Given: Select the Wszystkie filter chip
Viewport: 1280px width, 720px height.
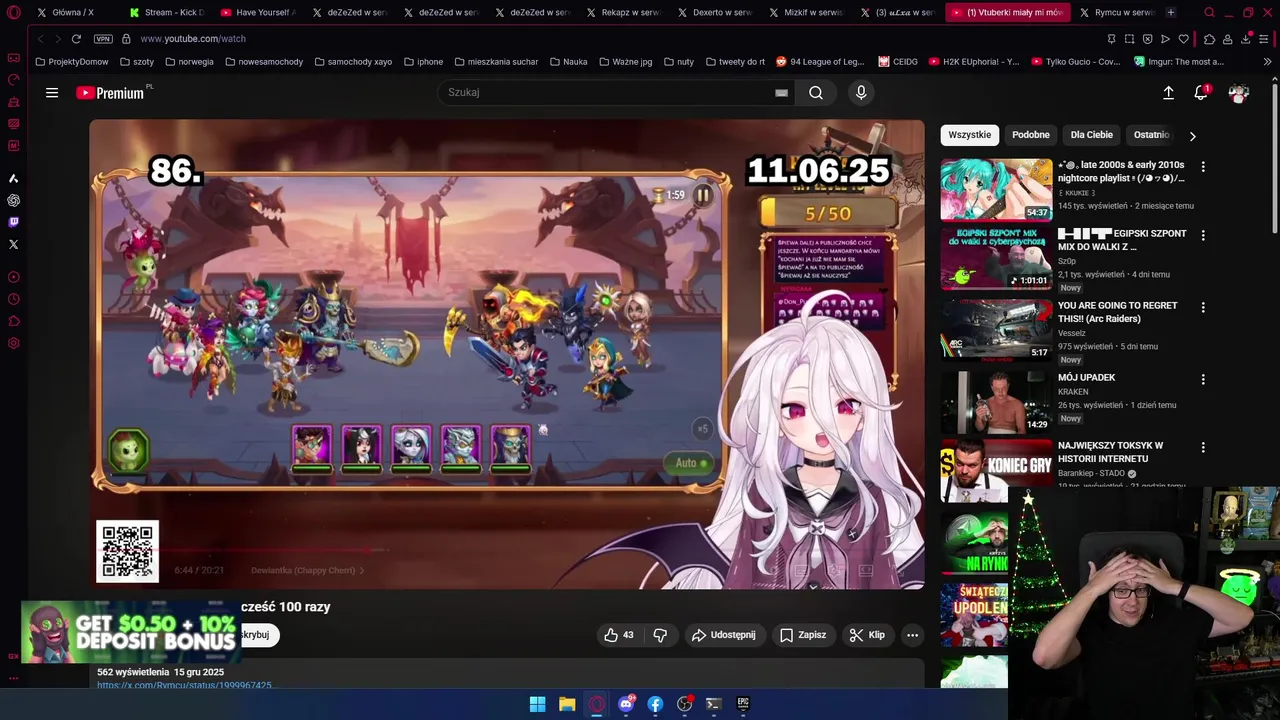Looking at the screenshot, I should [969, 135].
